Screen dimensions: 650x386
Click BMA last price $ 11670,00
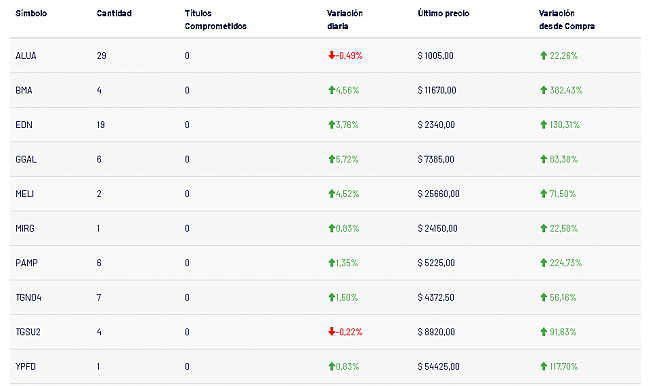[437, 90]
